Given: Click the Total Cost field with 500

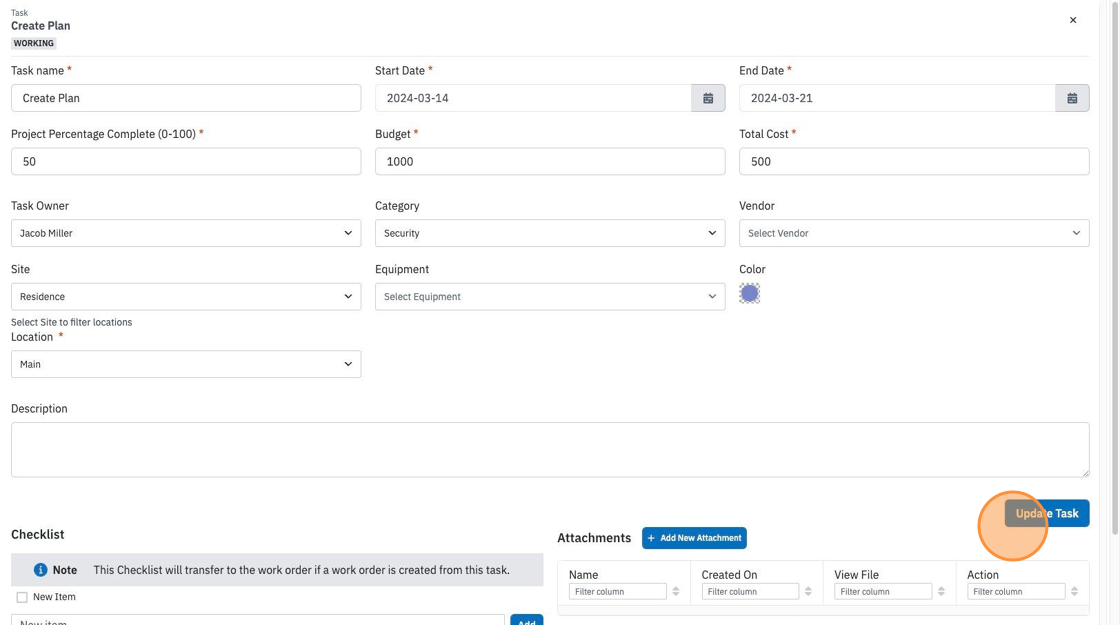Looking at the screenshot, I should 914,161.
